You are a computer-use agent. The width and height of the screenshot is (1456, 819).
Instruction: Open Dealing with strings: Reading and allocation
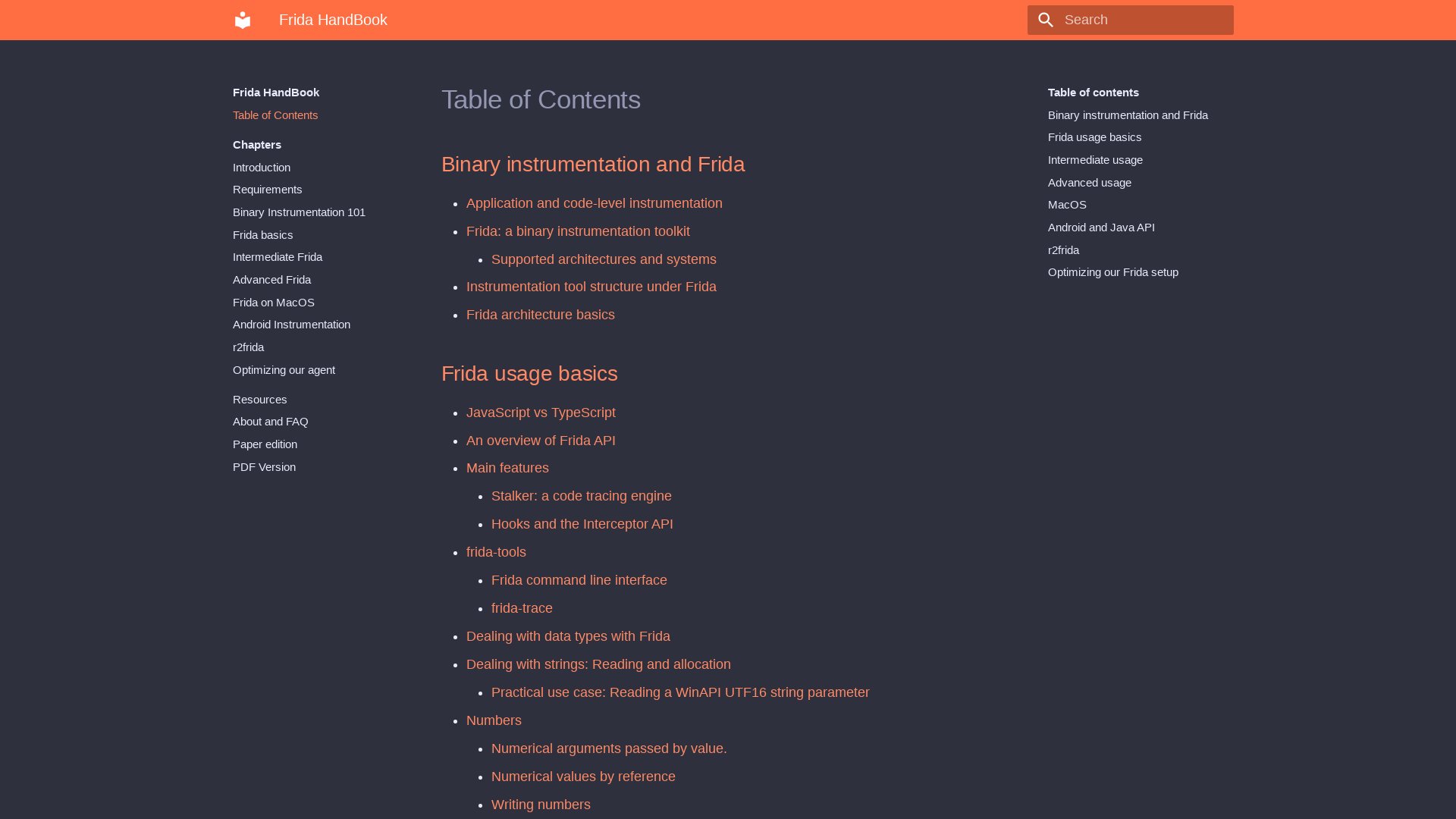(x=598, y=664)
